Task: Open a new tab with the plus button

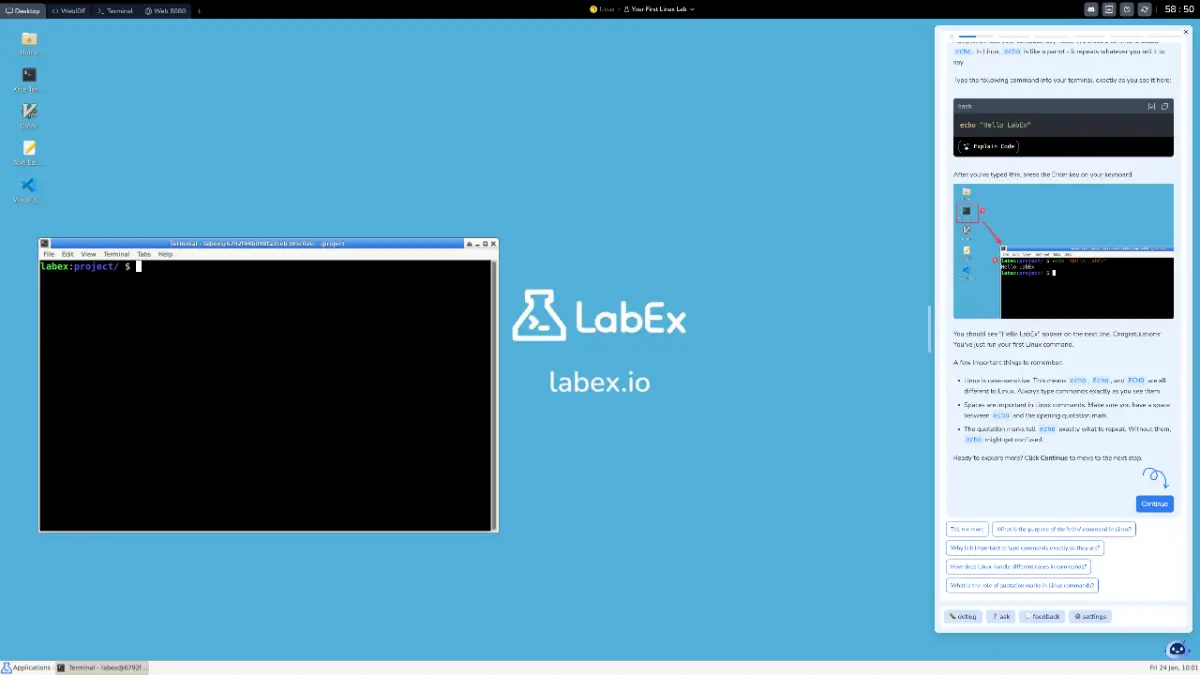Action: point(199,10)
